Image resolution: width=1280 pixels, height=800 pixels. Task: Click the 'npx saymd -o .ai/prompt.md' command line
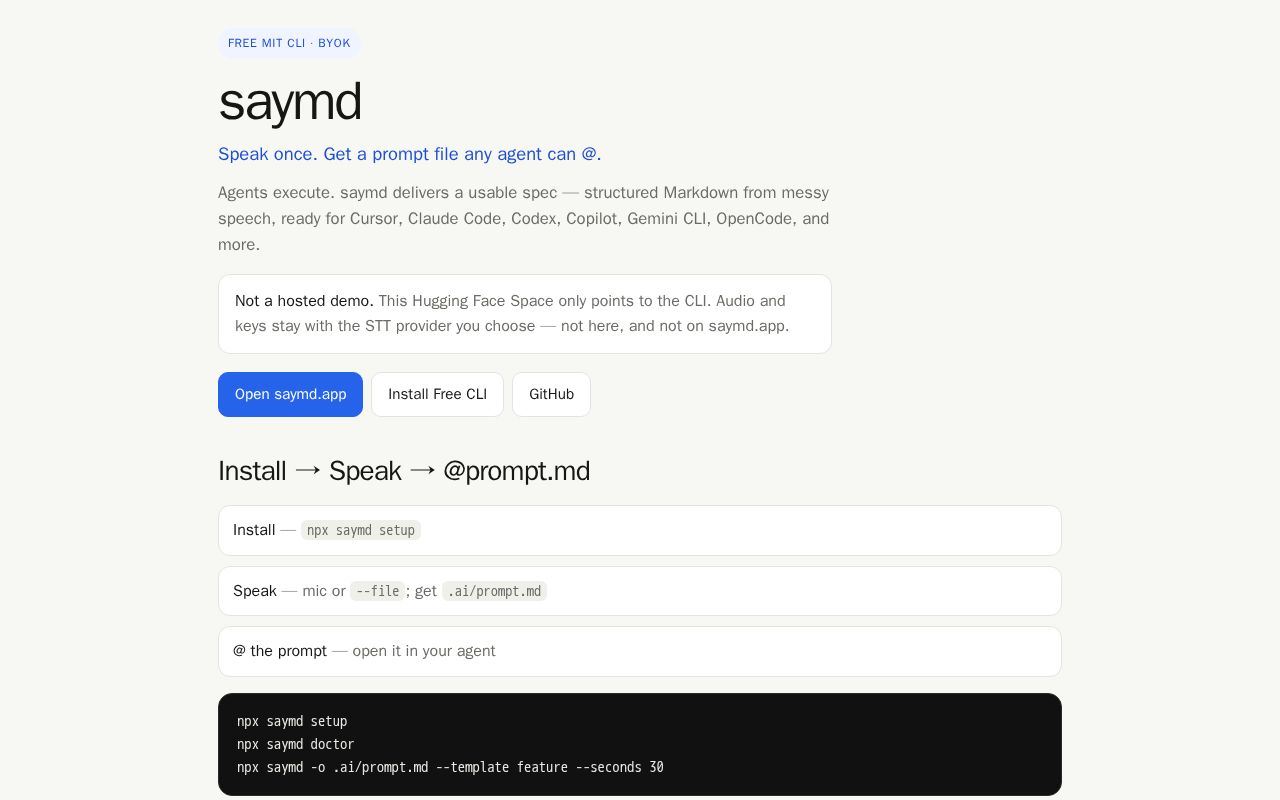pyautogui.click(x=450, y=767)
